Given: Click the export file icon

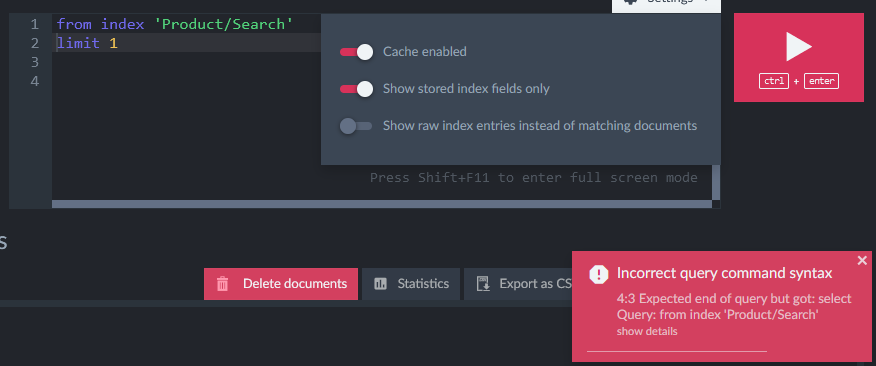Looking at the screenshot, I should coord(483,284).
